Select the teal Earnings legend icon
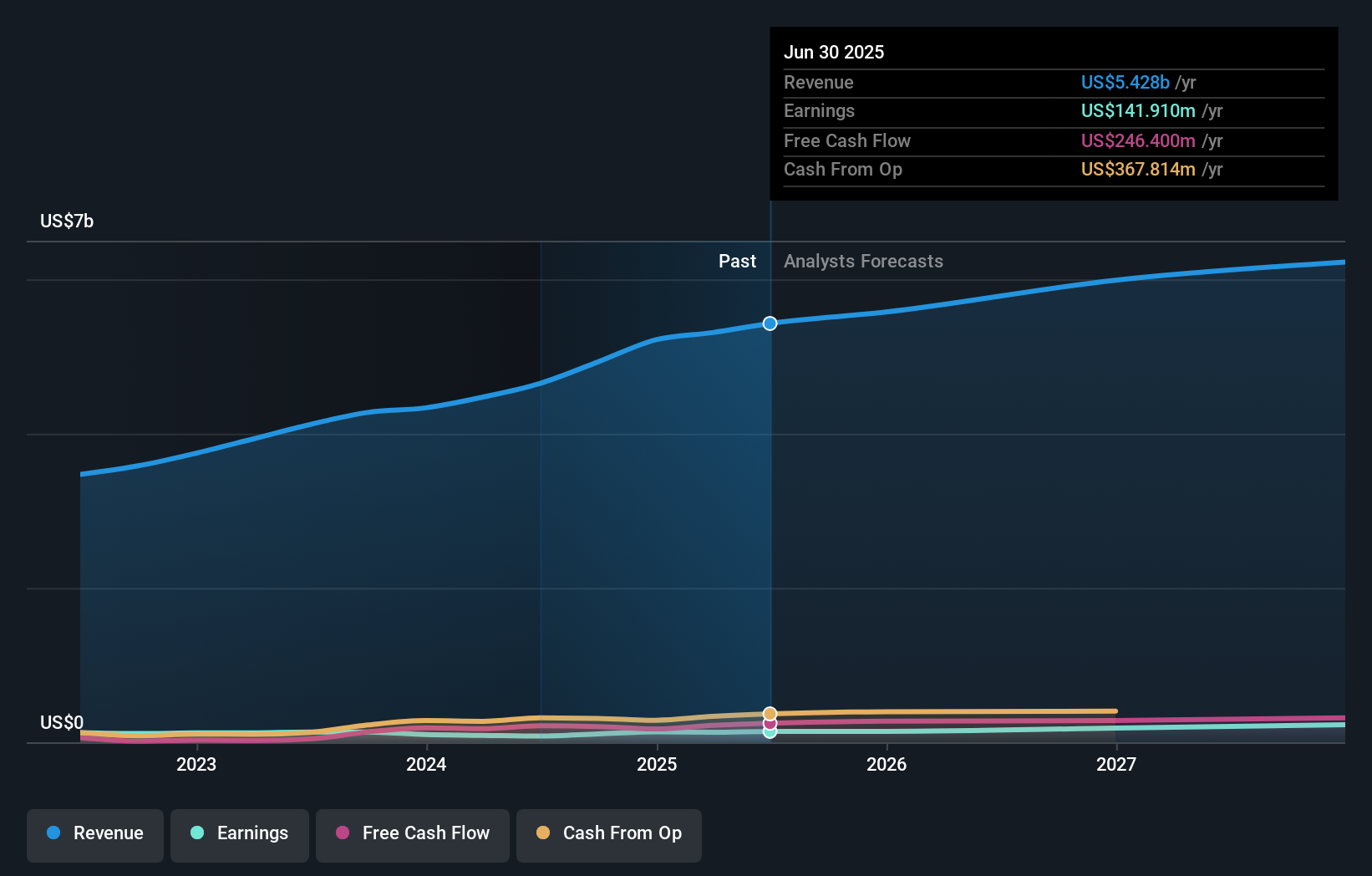The image size is (1372, 876). [x=195, y=833]
